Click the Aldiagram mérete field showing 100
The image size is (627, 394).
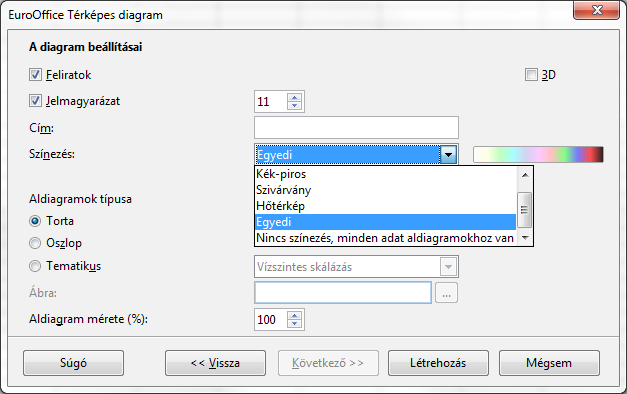pos(271,320)
